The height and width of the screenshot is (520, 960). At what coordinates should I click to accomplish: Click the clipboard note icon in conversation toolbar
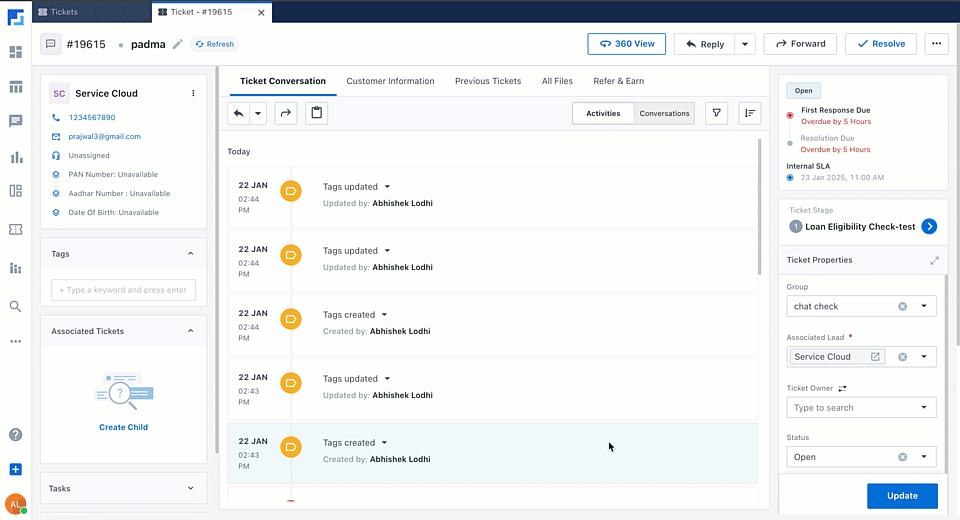pos(317,113)
